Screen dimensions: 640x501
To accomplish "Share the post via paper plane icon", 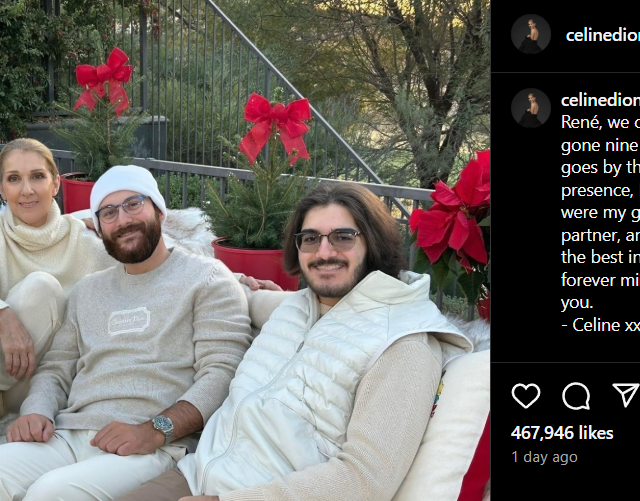I will pyautogui.click(x=626, y=394).
